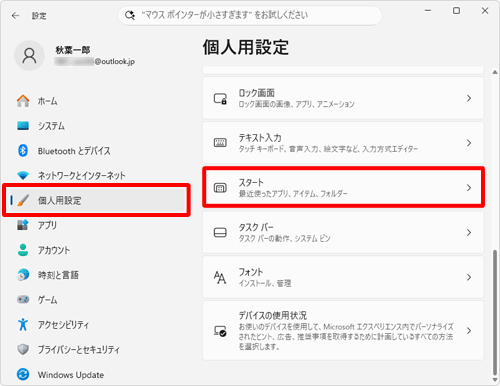This screenshot has width=500, height=386.
Task: Click the scrollbar down arrow
Action: (495, 380)
